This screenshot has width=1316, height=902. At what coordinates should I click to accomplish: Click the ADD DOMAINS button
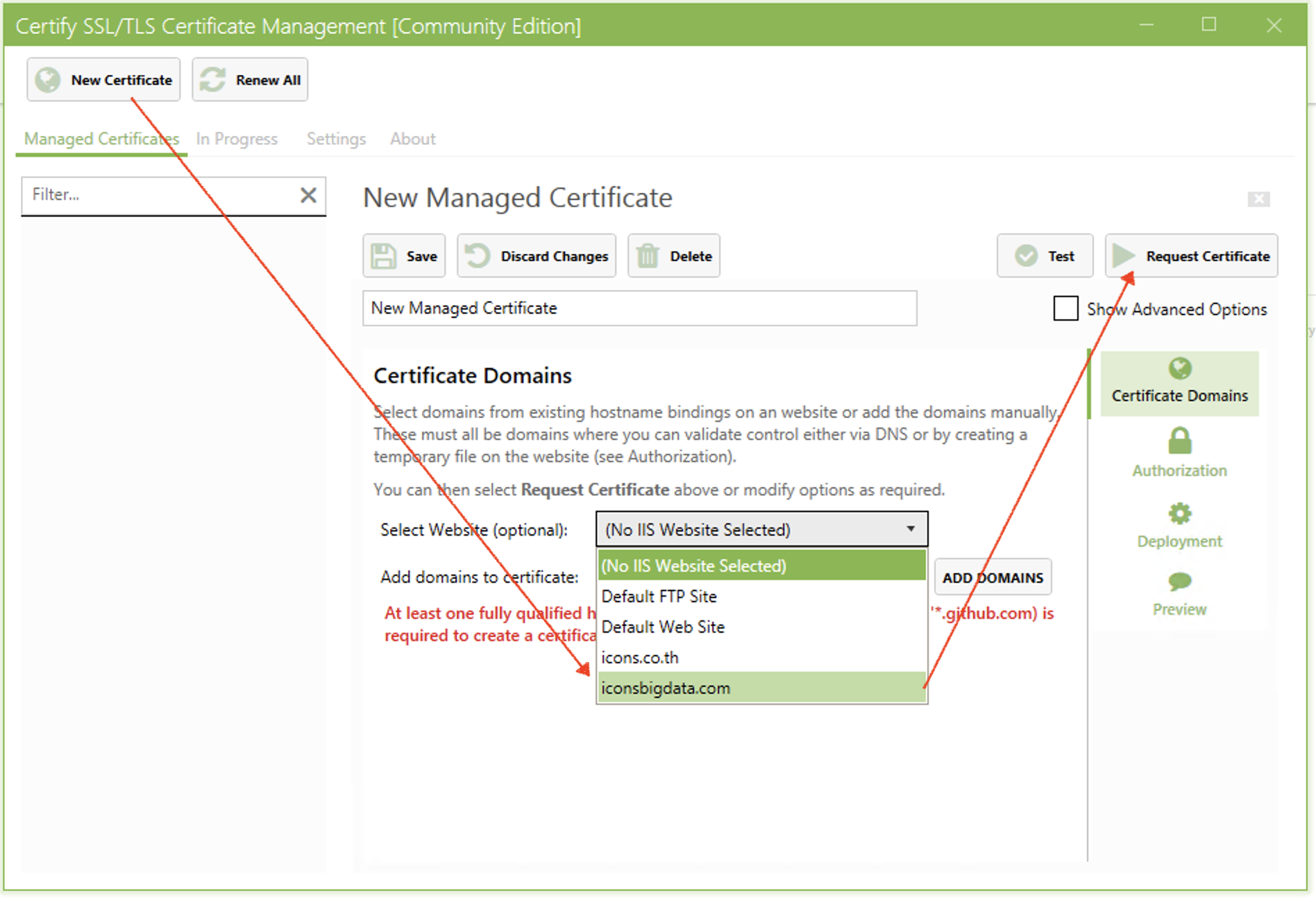(x=992, y=577)
